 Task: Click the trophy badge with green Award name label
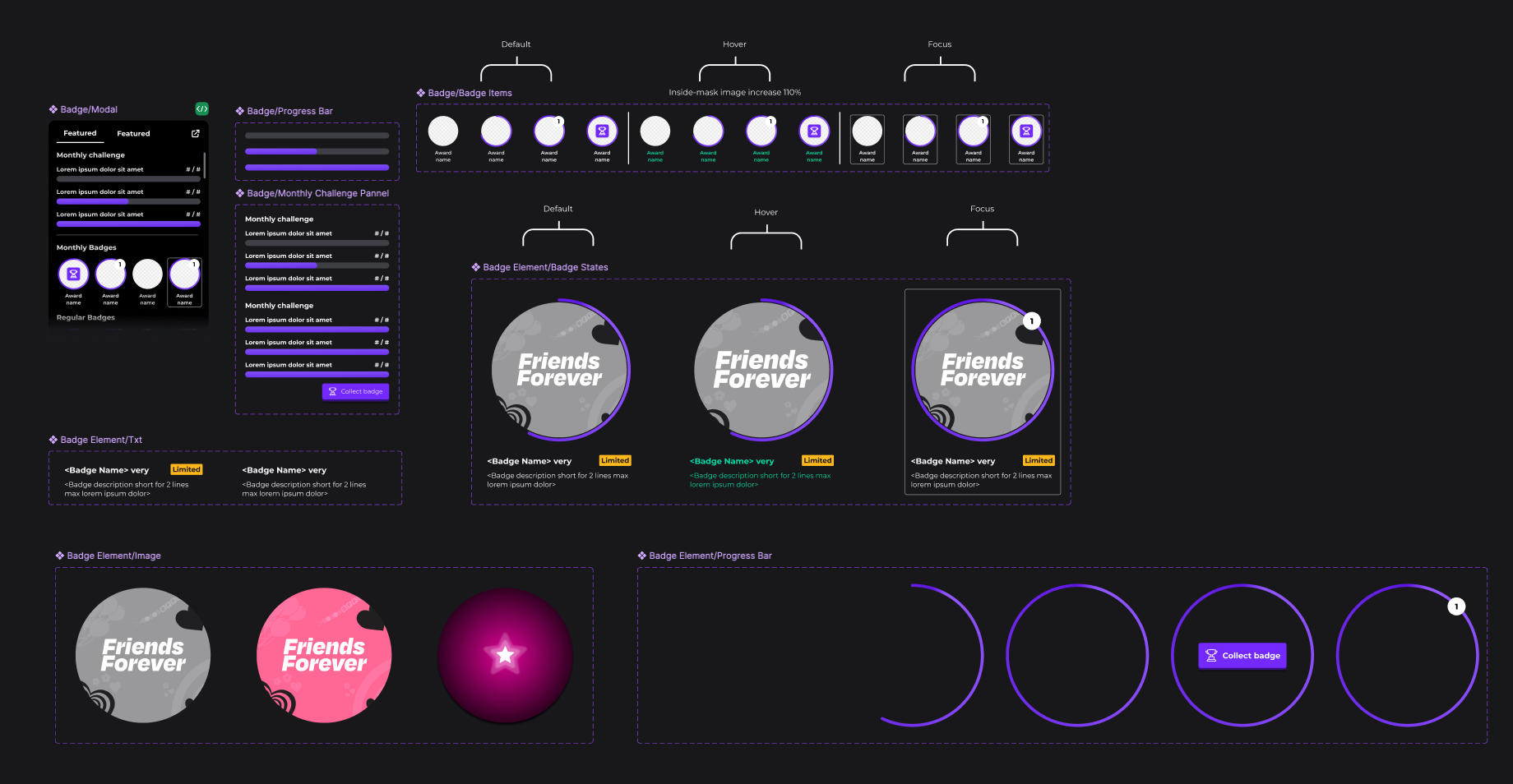click(x=814, y=131)
